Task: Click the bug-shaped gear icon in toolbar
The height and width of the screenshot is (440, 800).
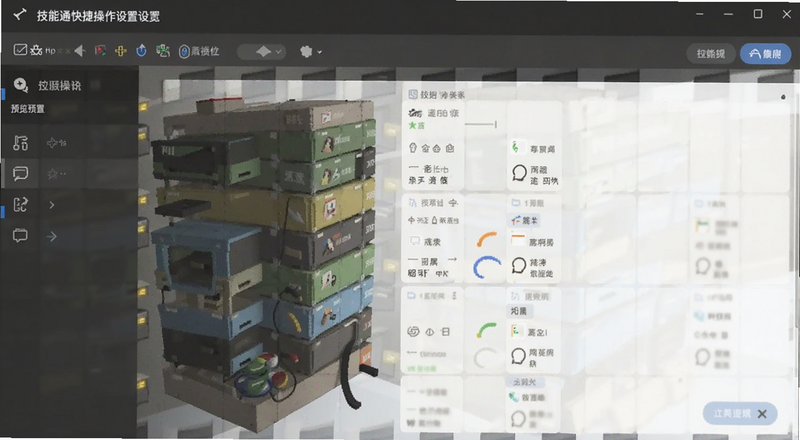Action: click(36, 50)
